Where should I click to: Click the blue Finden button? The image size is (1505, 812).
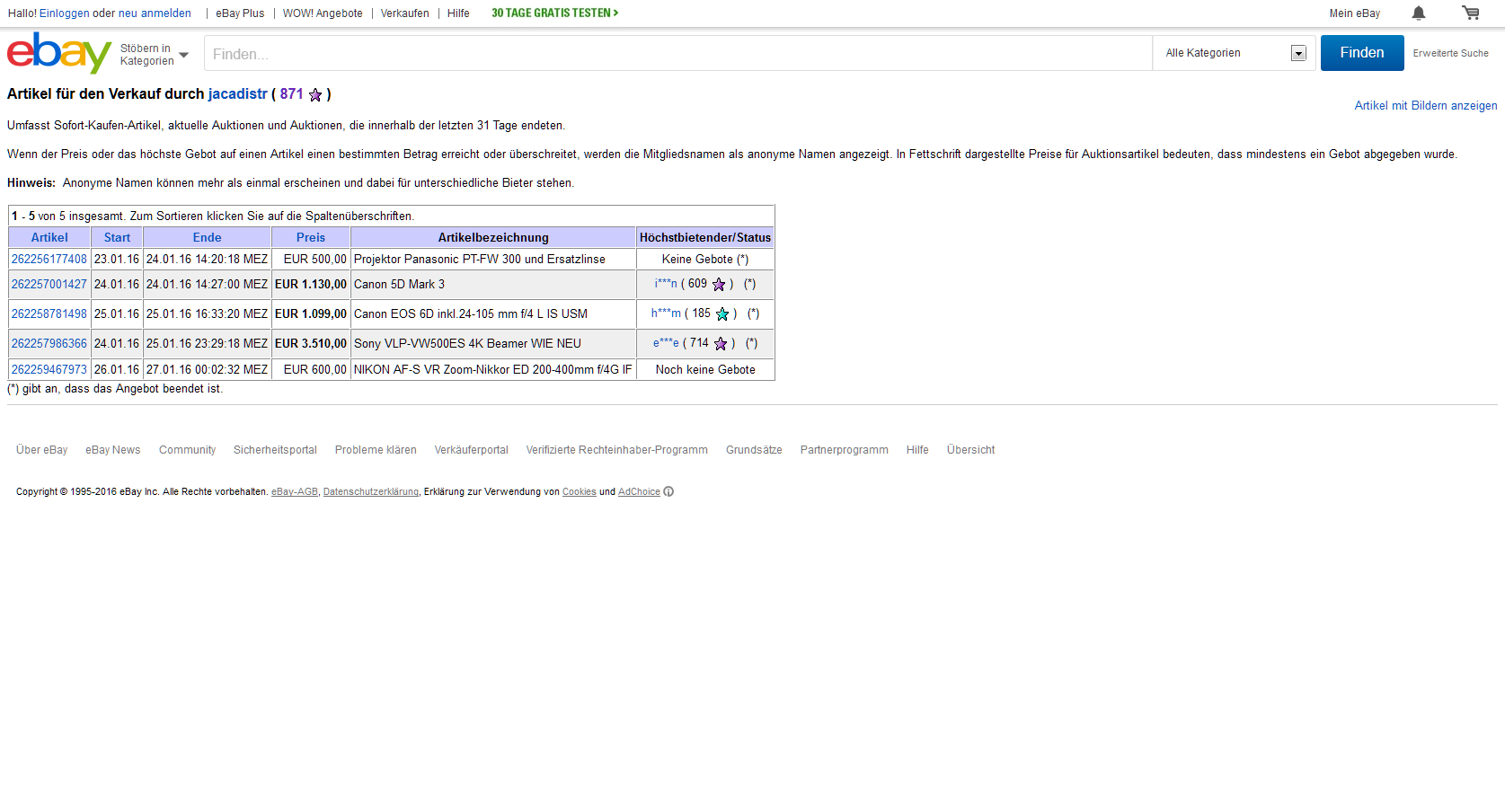coord(1362,53)
